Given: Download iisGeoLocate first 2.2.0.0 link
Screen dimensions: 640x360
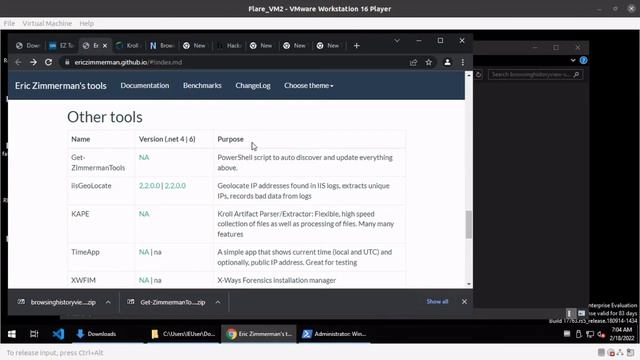Looking at the screenshot, I should pyautogui.click(x=149, y=186).
